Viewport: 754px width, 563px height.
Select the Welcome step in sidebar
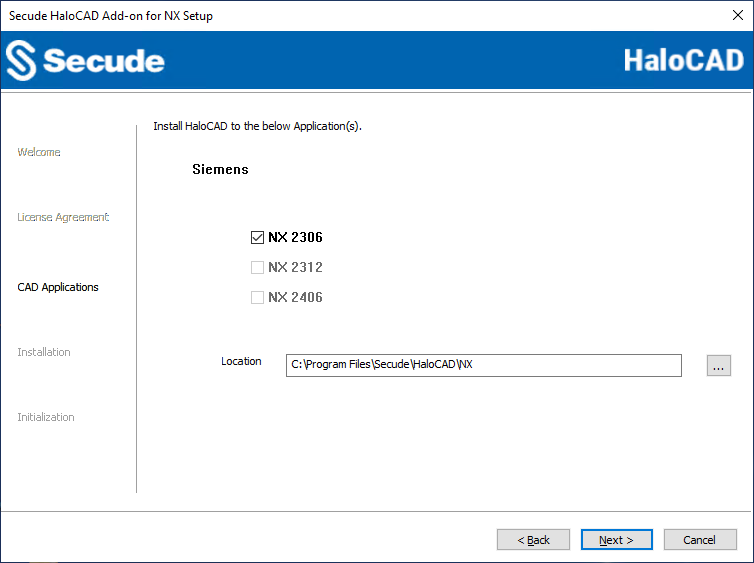coord(39,152)
